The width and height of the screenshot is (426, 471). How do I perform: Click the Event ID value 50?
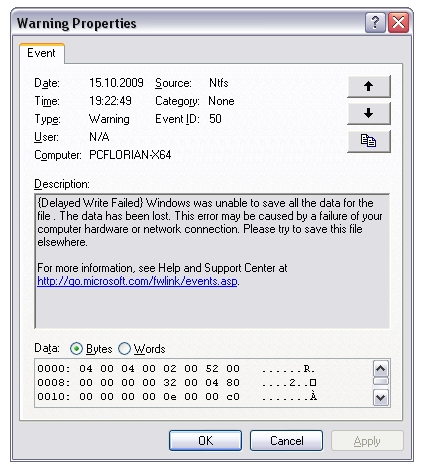(x=215, y=119)
